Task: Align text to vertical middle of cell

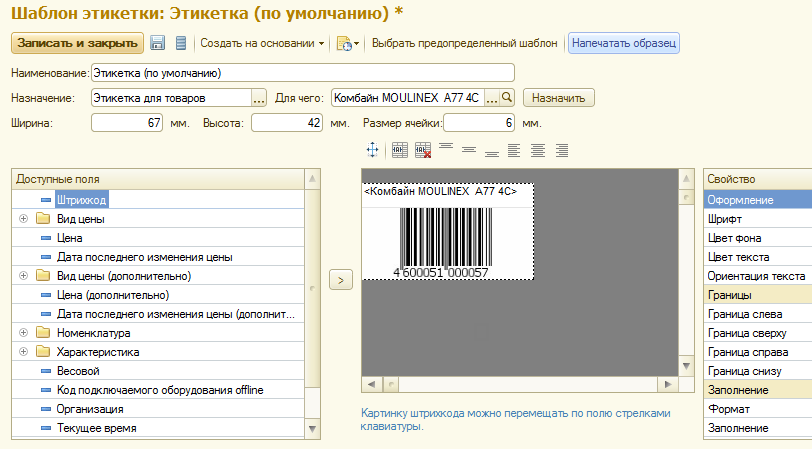Action: [469, 150]
